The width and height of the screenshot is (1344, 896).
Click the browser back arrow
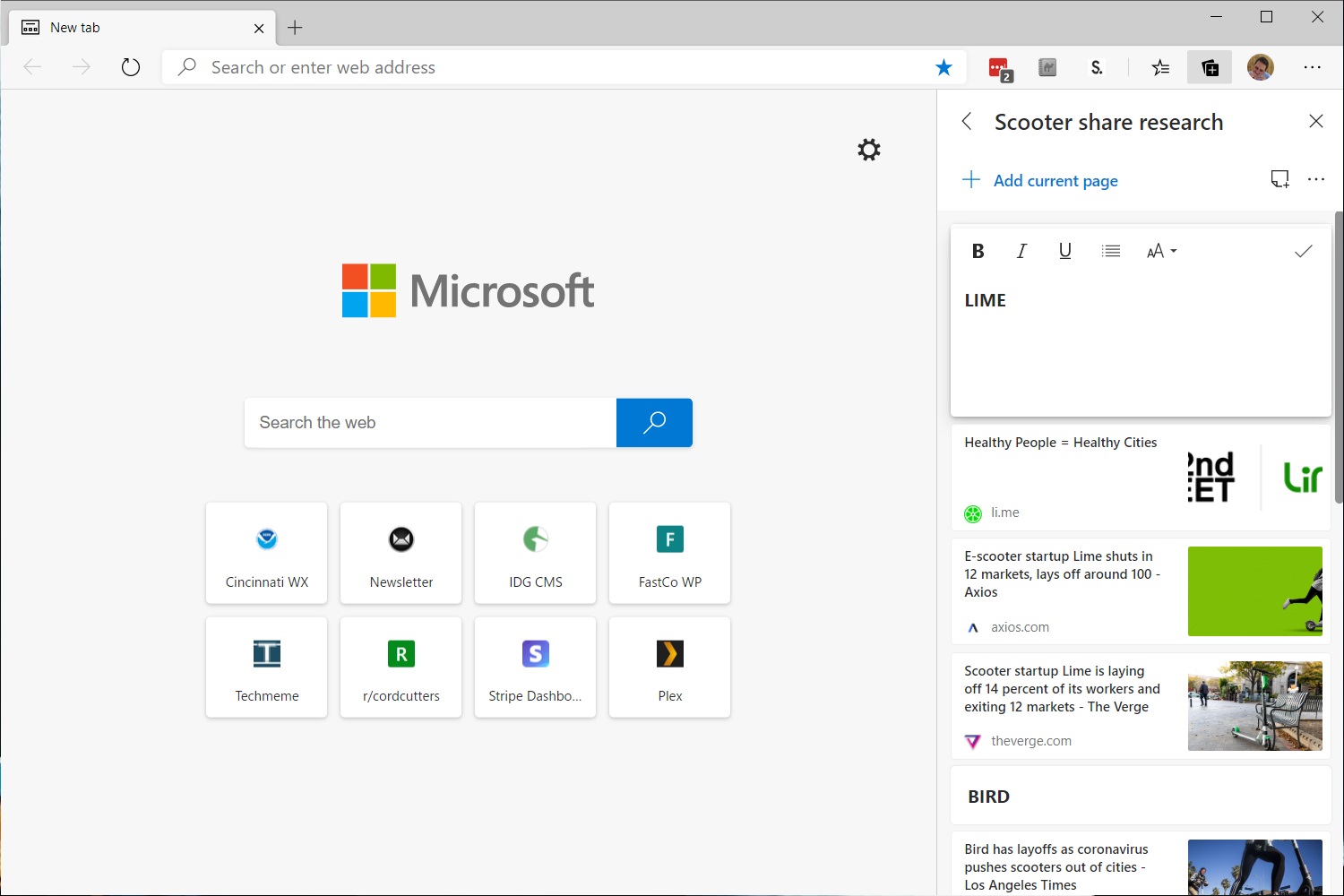(x=32, y=67)
